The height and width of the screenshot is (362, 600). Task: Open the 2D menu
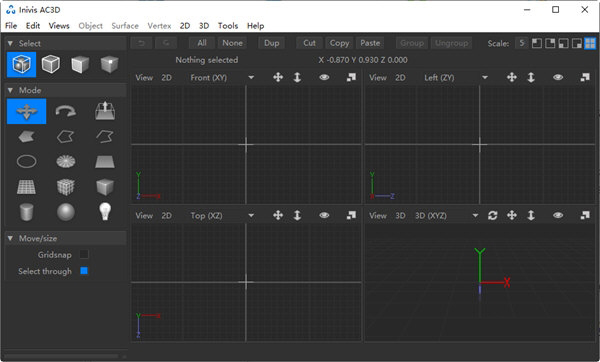click(185, 26)
